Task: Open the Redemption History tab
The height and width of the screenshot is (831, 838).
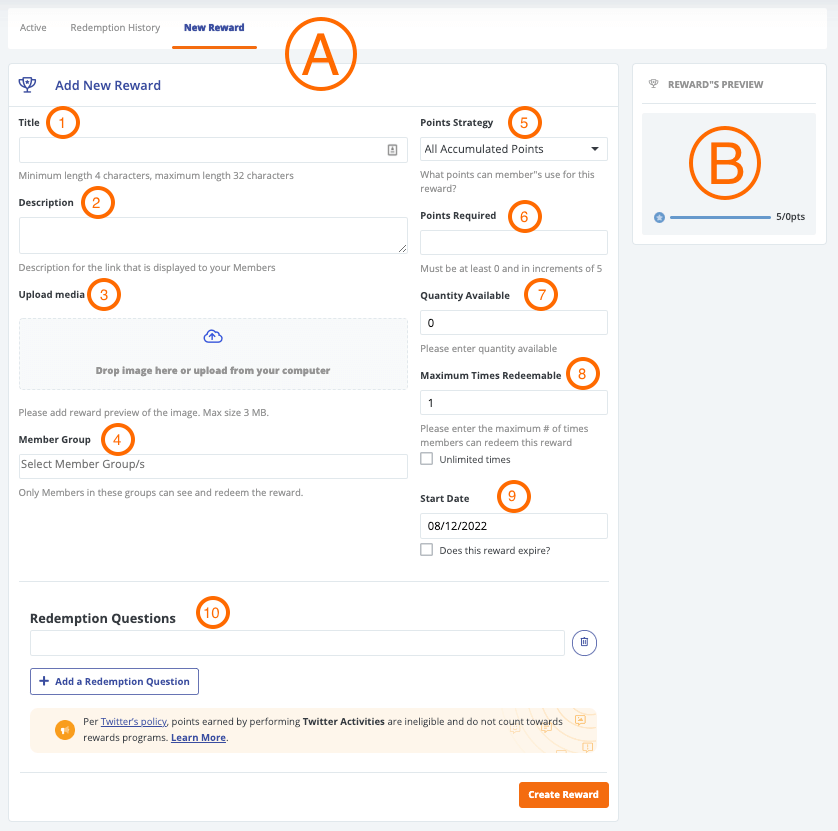Action: [115, 28]
